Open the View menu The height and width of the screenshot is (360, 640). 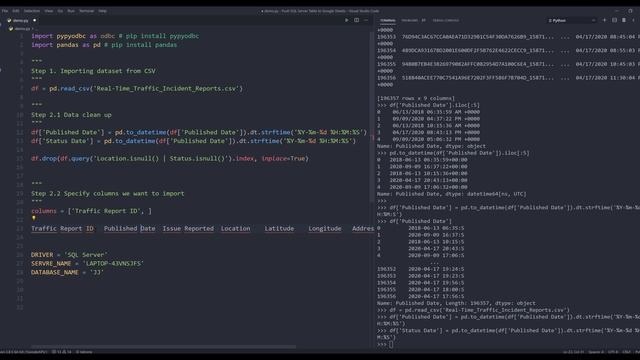tap(49, 11)
